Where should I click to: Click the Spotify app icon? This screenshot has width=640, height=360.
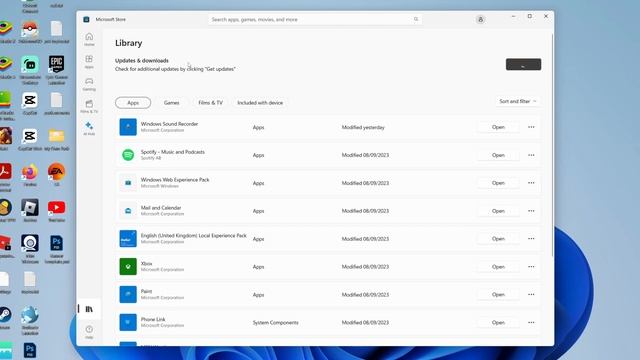(x=128, y=155)
